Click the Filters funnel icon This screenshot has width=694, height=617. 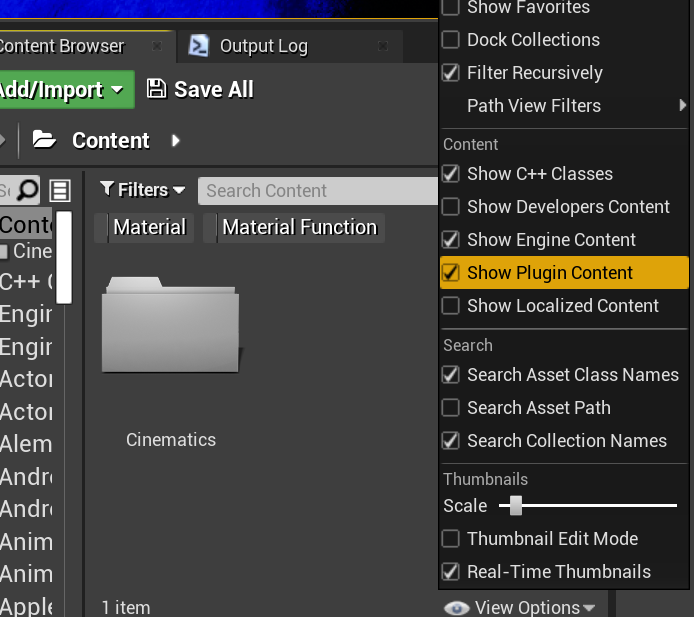click(x=107, y=190)
